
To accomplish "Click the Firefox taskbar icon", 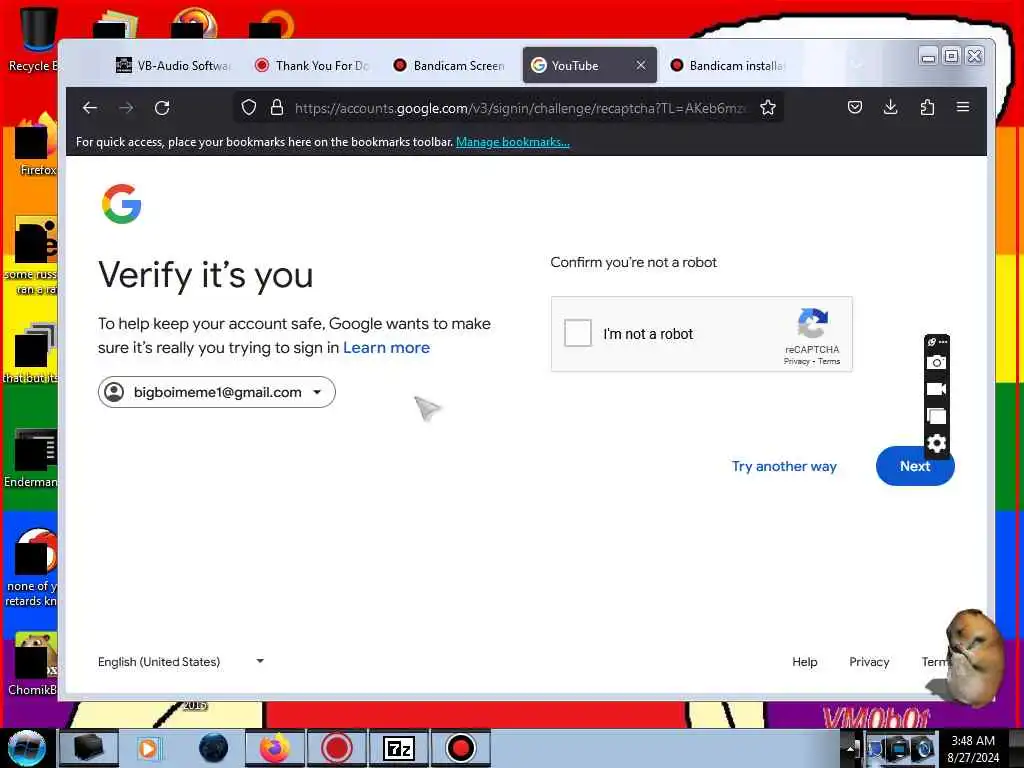I will pyautogui.click(x=275, y=748).
